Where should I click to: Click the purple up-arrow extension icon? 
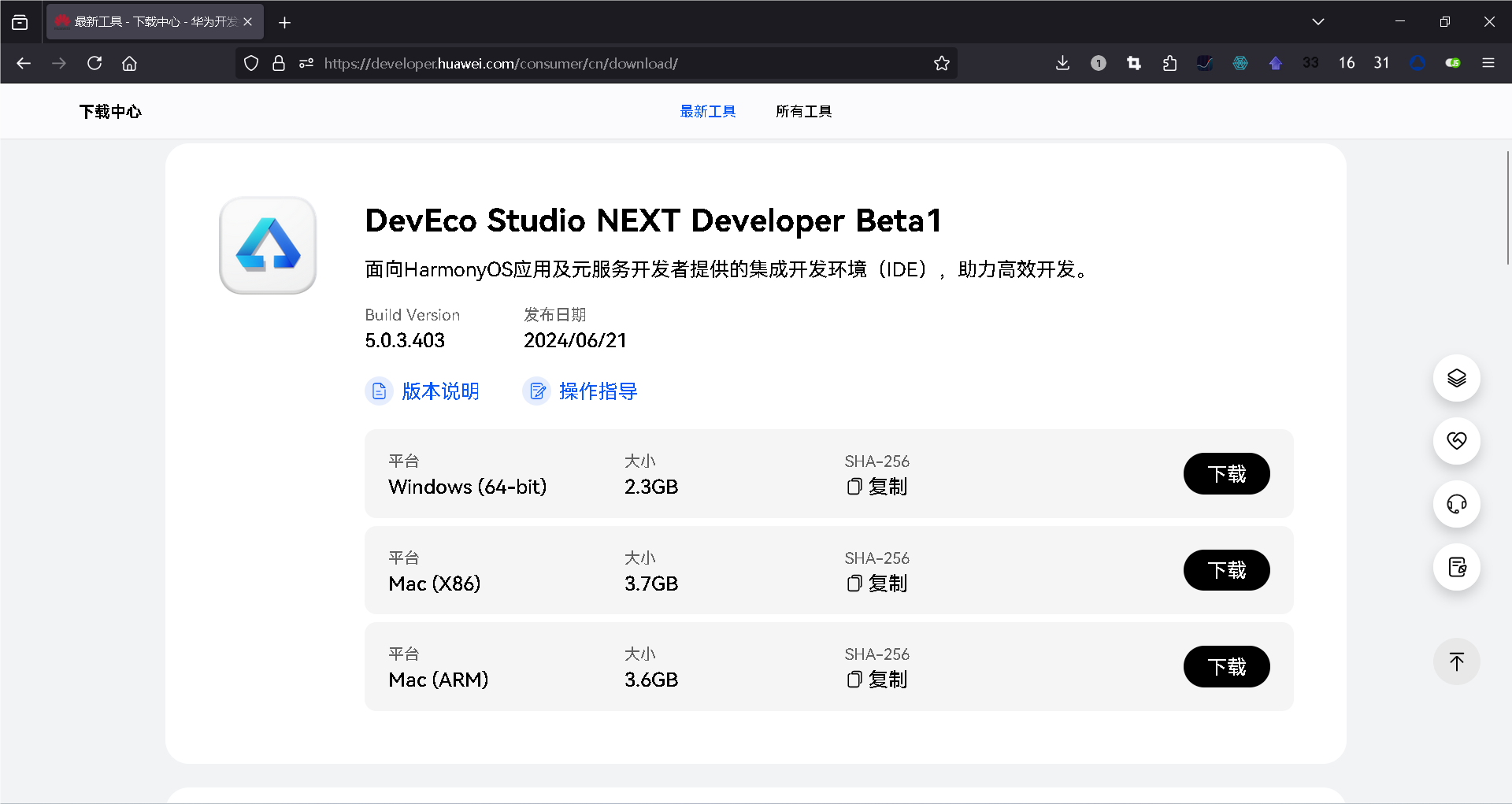pos(1275,63)
